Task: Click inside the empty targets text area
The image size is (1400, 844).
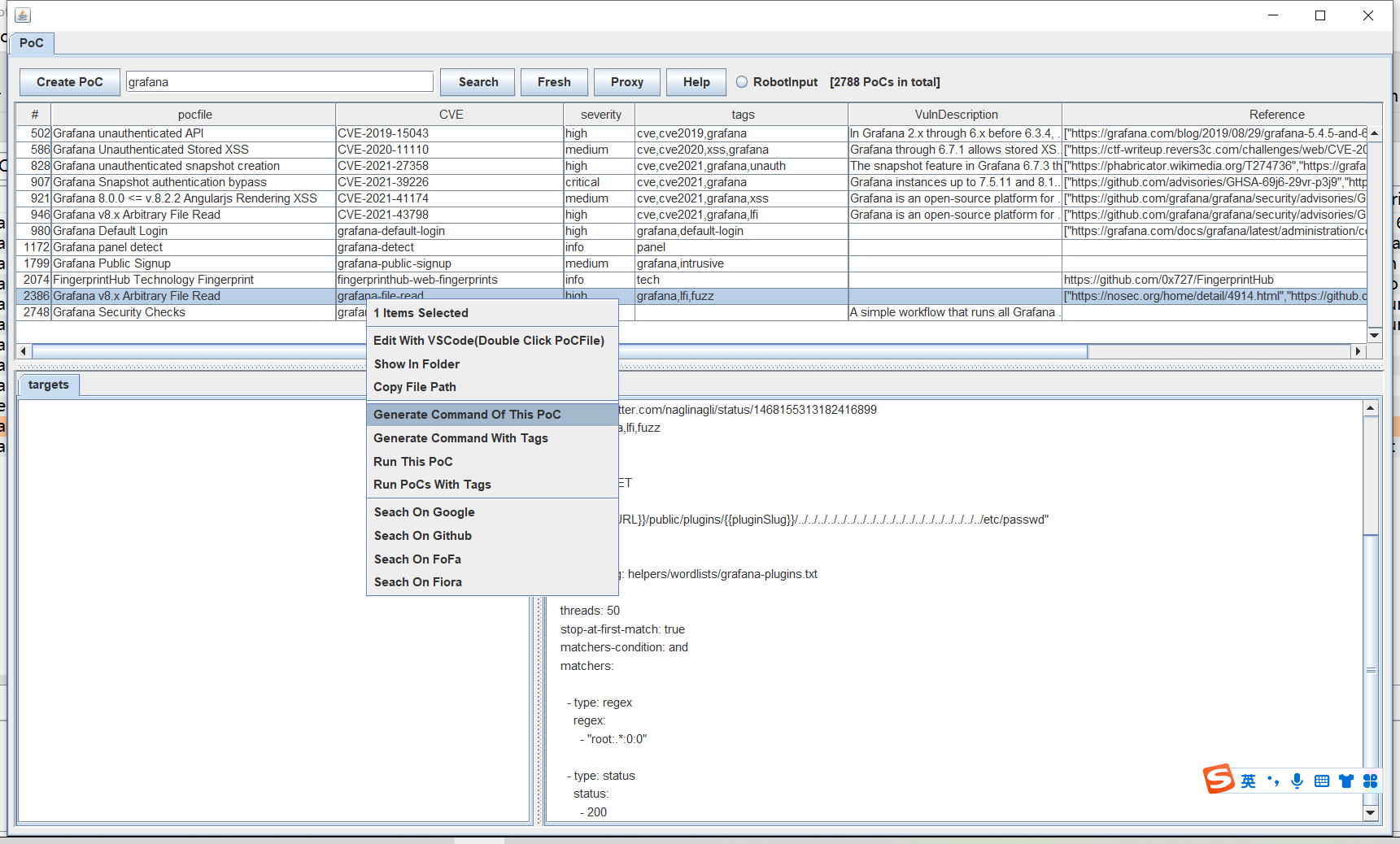Action: pos(274,611)
